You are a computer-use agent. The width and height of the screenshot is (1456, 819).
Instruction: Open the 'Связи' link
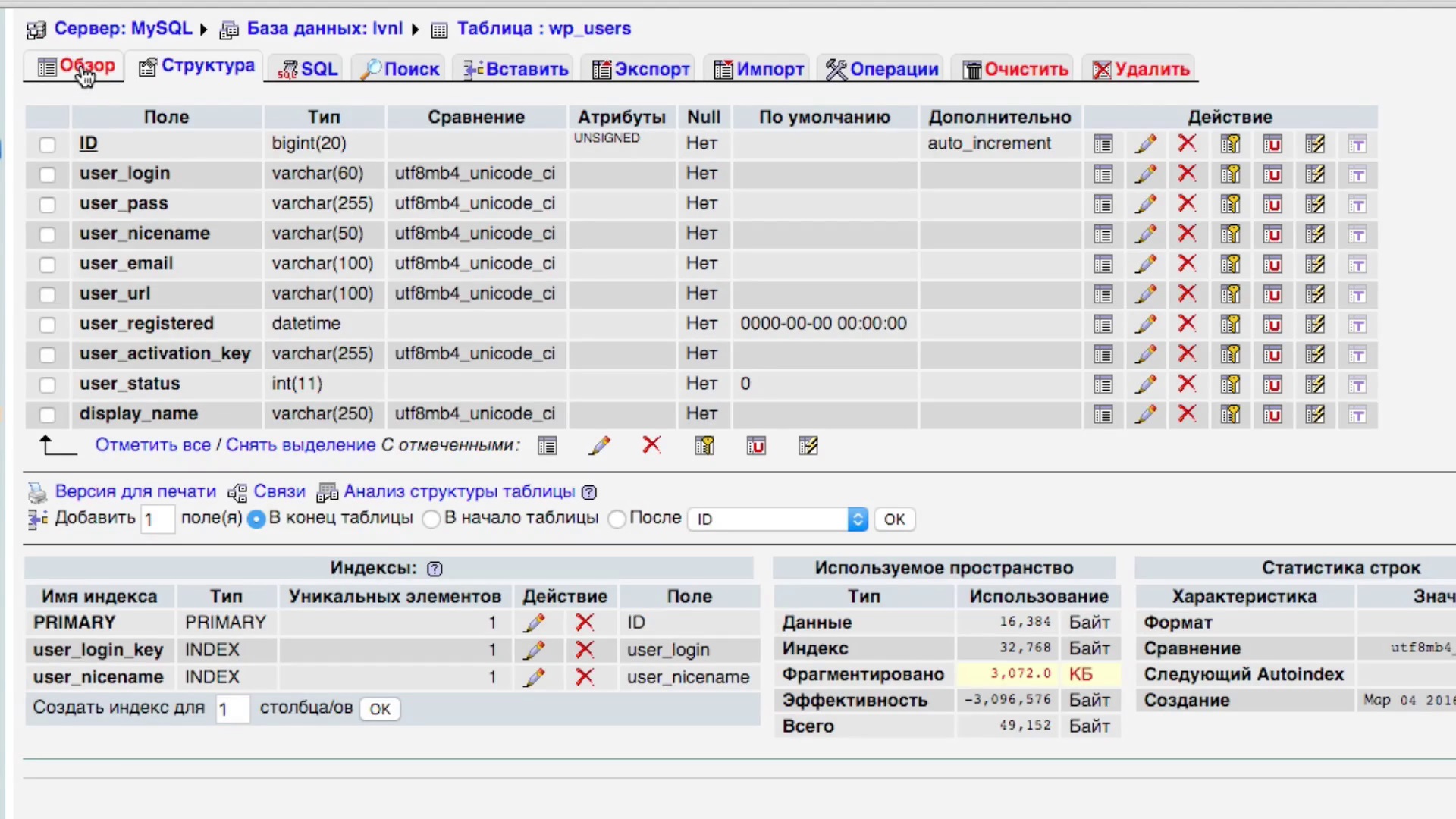coord(279,491)
